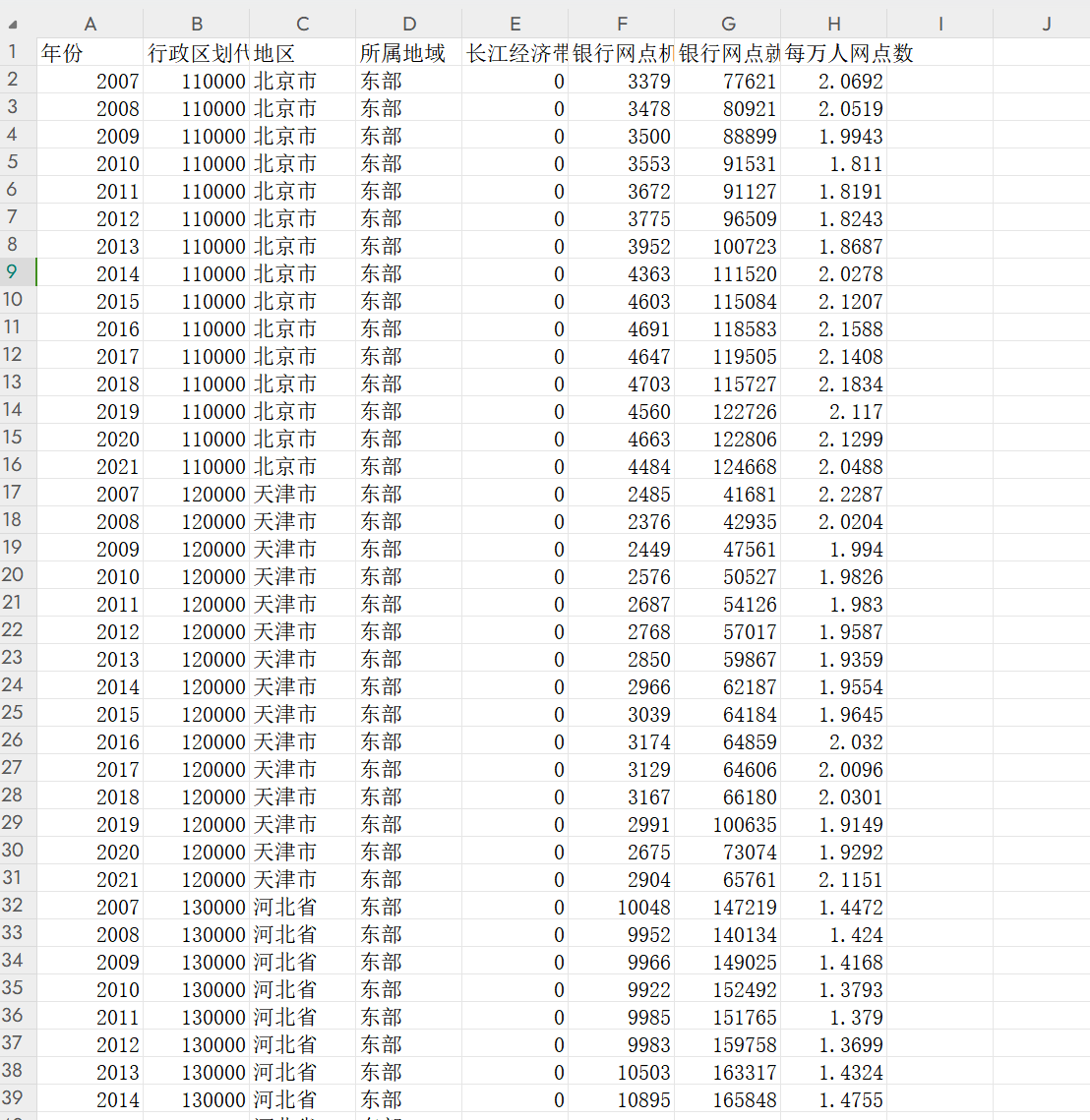Click the 银行网点就 header cell in column G

point(728,52)
